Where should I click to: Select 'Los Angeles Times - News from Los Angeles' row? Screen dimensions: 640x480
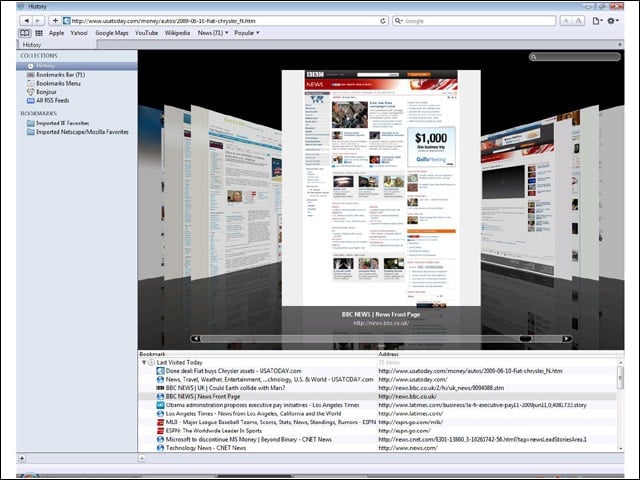pyautogui.click(x=377, y=414)
